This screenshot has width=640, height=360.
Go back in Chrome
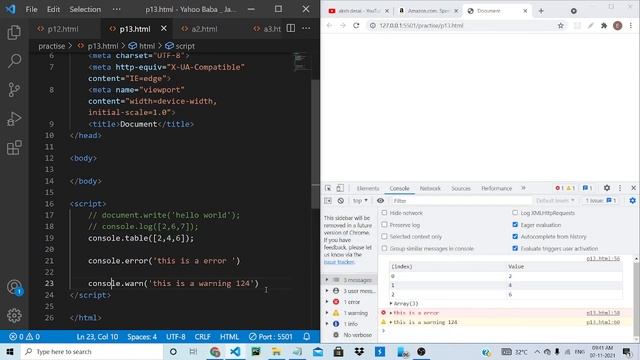[329, 25]
